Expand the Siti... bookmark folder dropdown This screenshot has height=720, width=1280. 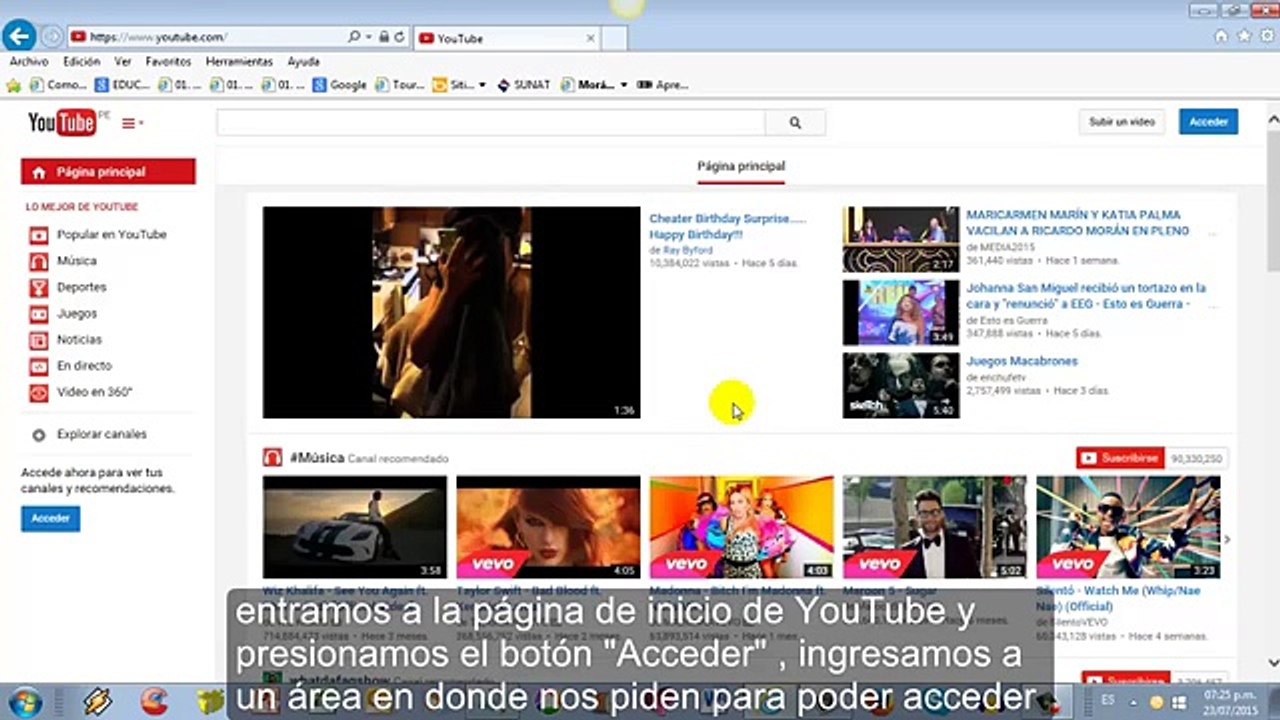click(481, 85)
